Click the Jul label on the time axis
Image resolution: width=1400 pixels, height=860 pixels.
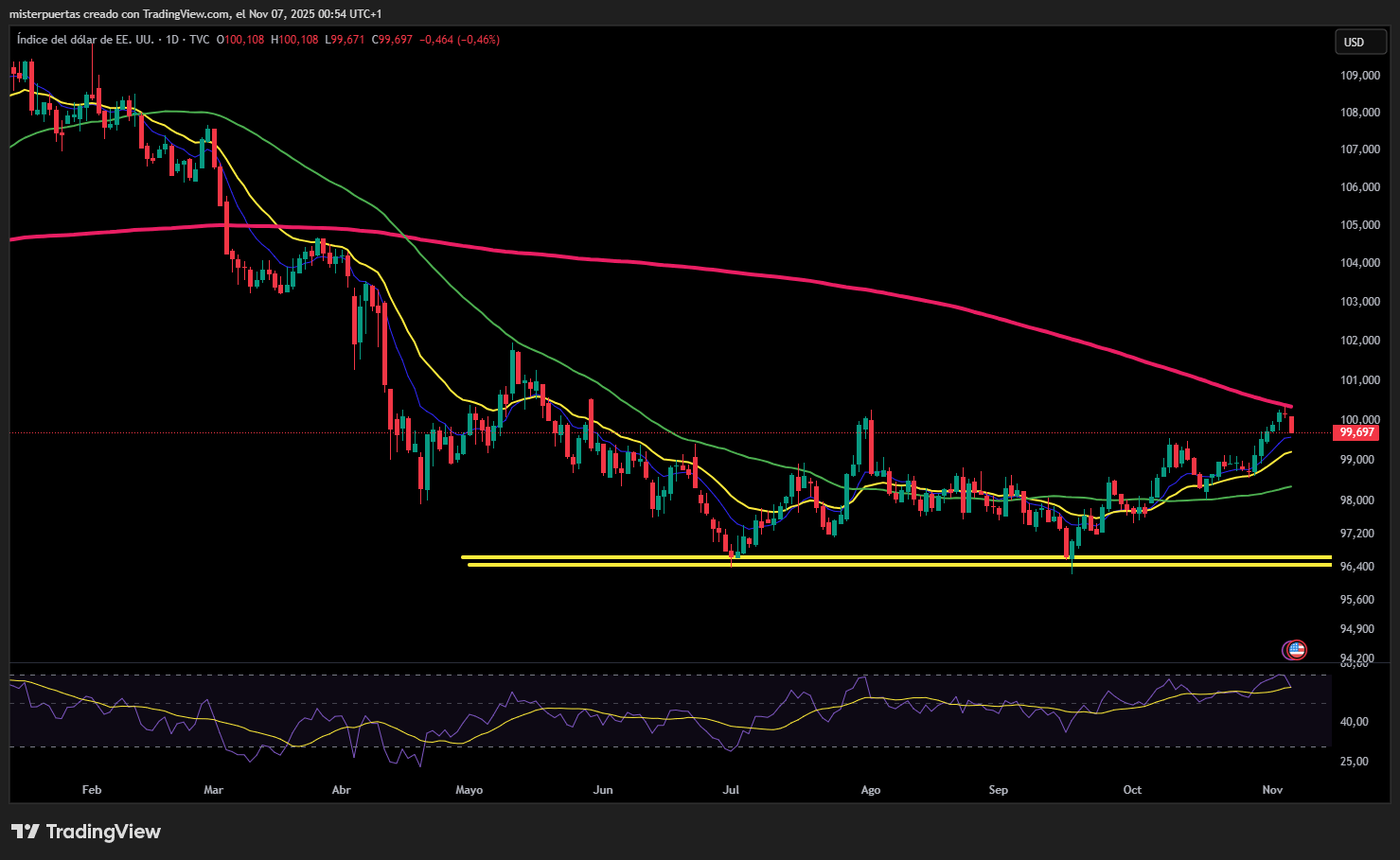click(731, 790)
